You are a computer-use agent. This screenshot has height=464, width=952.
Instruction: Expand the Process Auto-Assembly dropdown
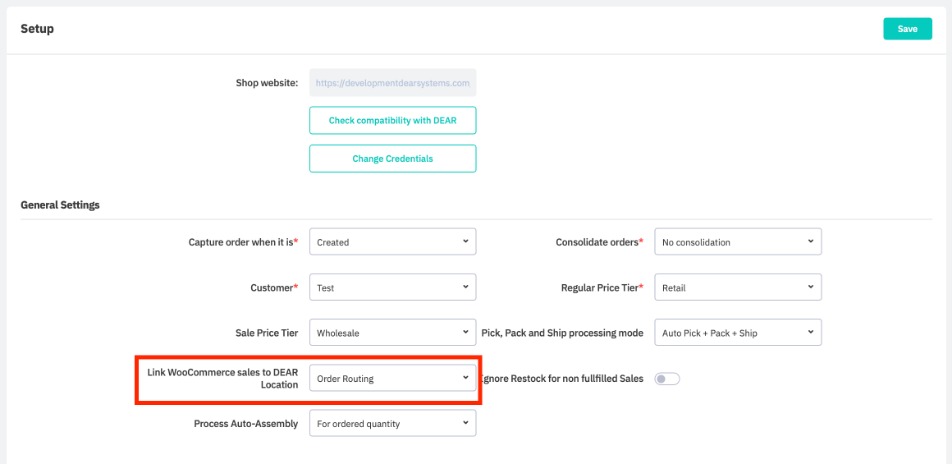click(392, 424)
